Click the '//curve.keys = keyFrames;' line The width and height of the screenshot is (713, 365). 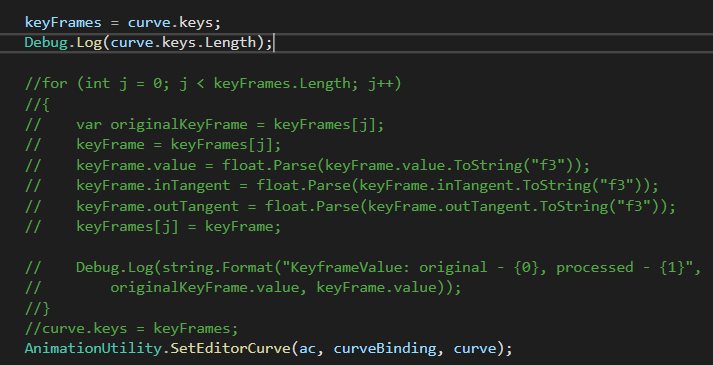(x=131, y=328)
